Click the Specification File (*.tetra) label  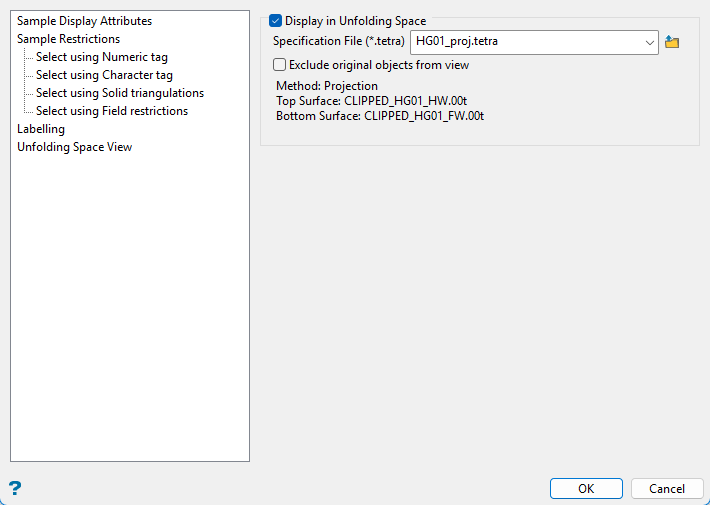tap(338, 43)
